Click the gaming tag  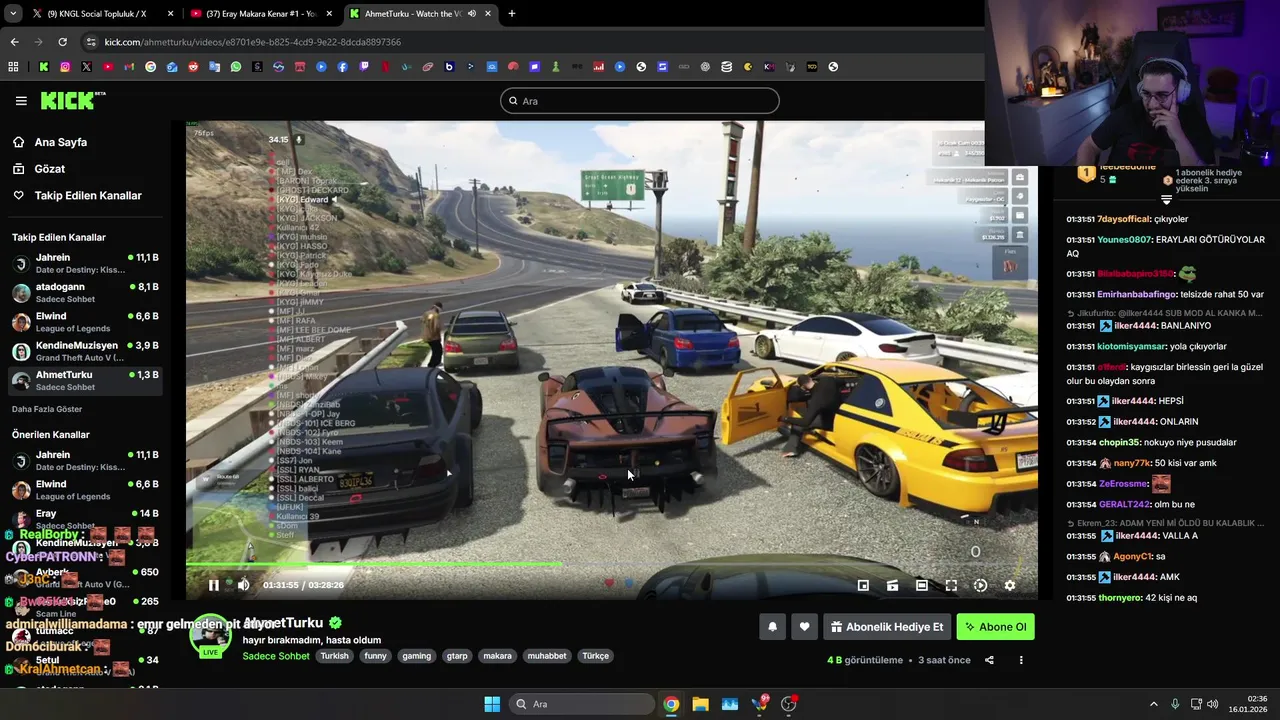(x=416, y=656)
